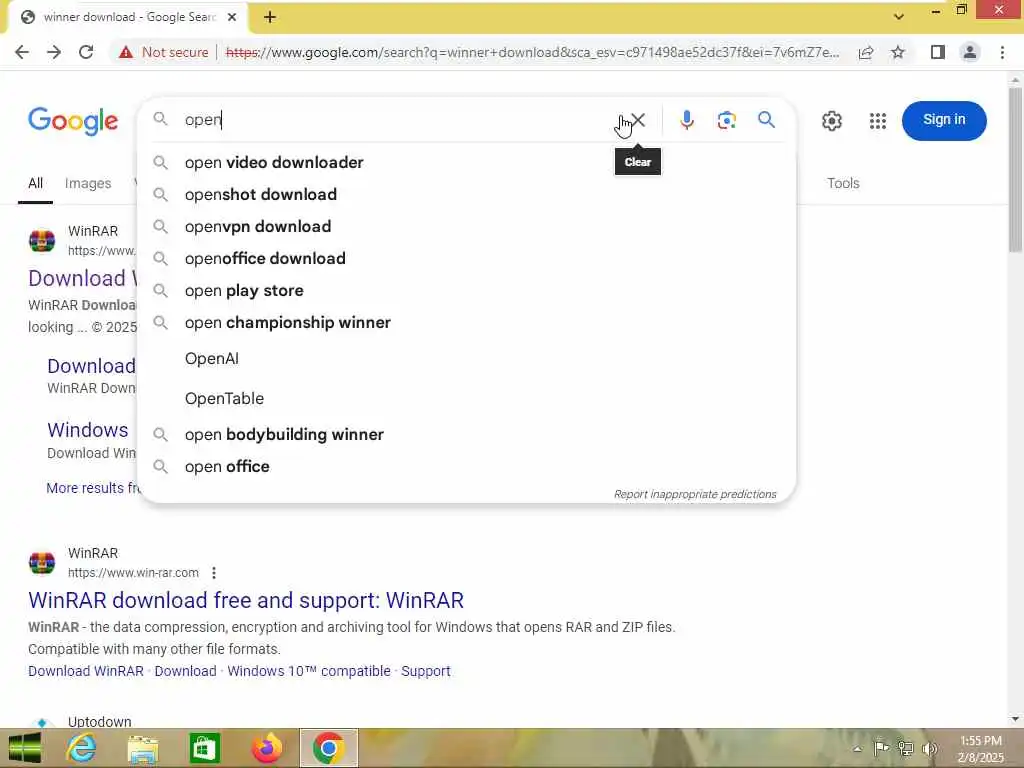This screenshot has height=768, width=1024.
Task: Choose the OpenTable suggestion
Action: point(467,398)
